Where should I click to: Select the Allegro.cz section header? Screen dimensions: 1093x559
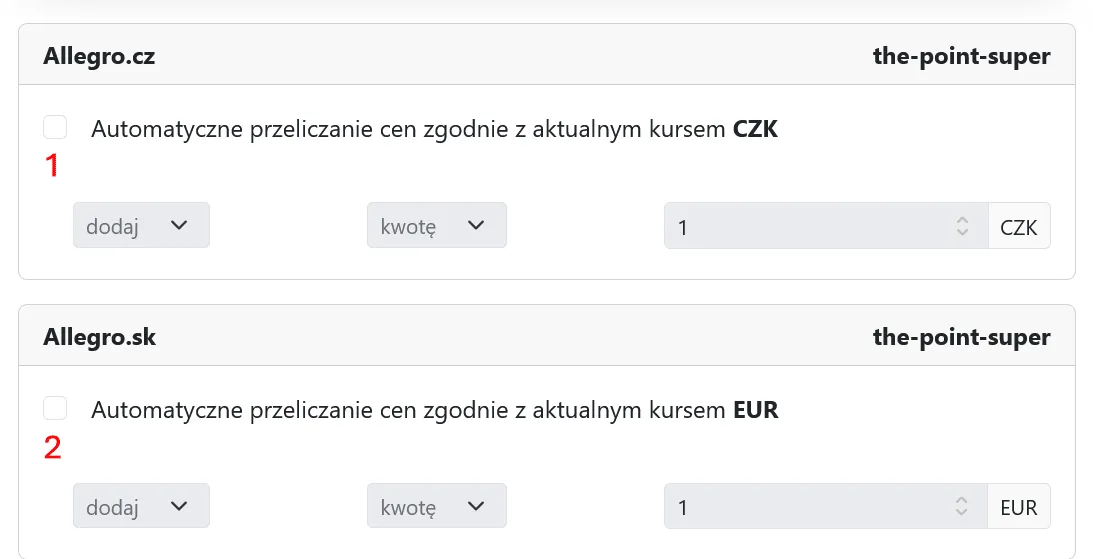99,56
